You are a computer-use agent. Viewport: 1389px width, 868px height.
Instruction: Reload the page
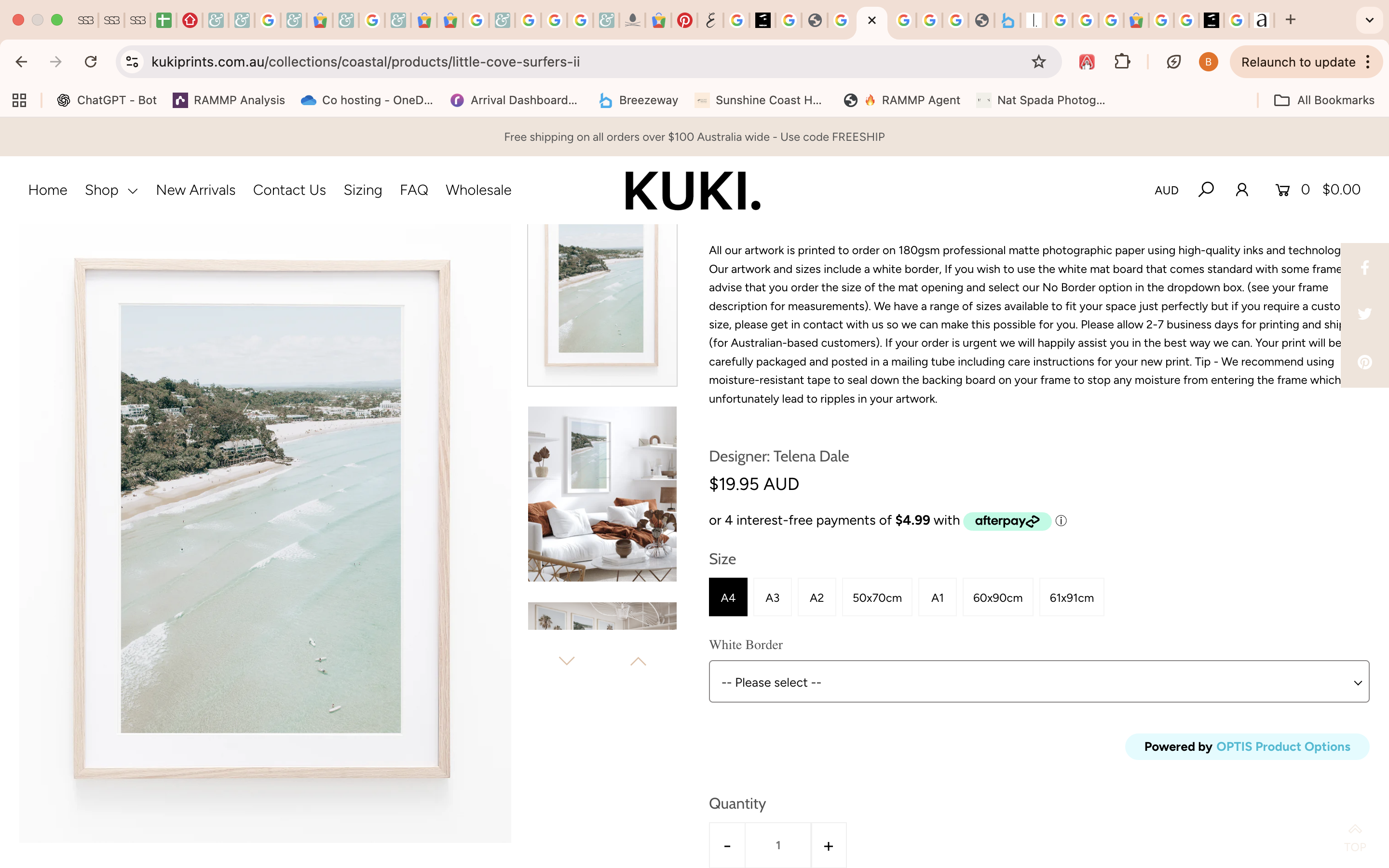pos(91,62)
